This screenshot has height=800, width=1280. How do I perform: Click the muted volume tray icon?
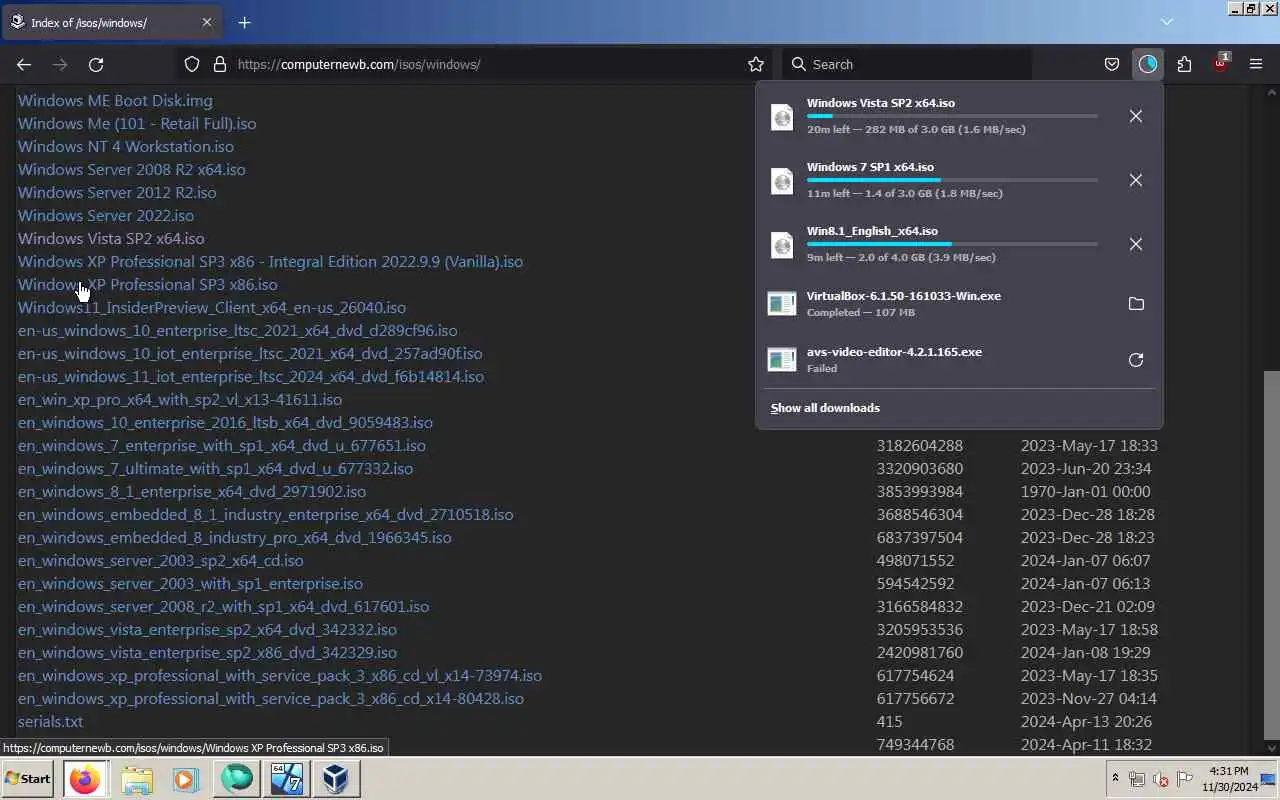(1161, 778)
